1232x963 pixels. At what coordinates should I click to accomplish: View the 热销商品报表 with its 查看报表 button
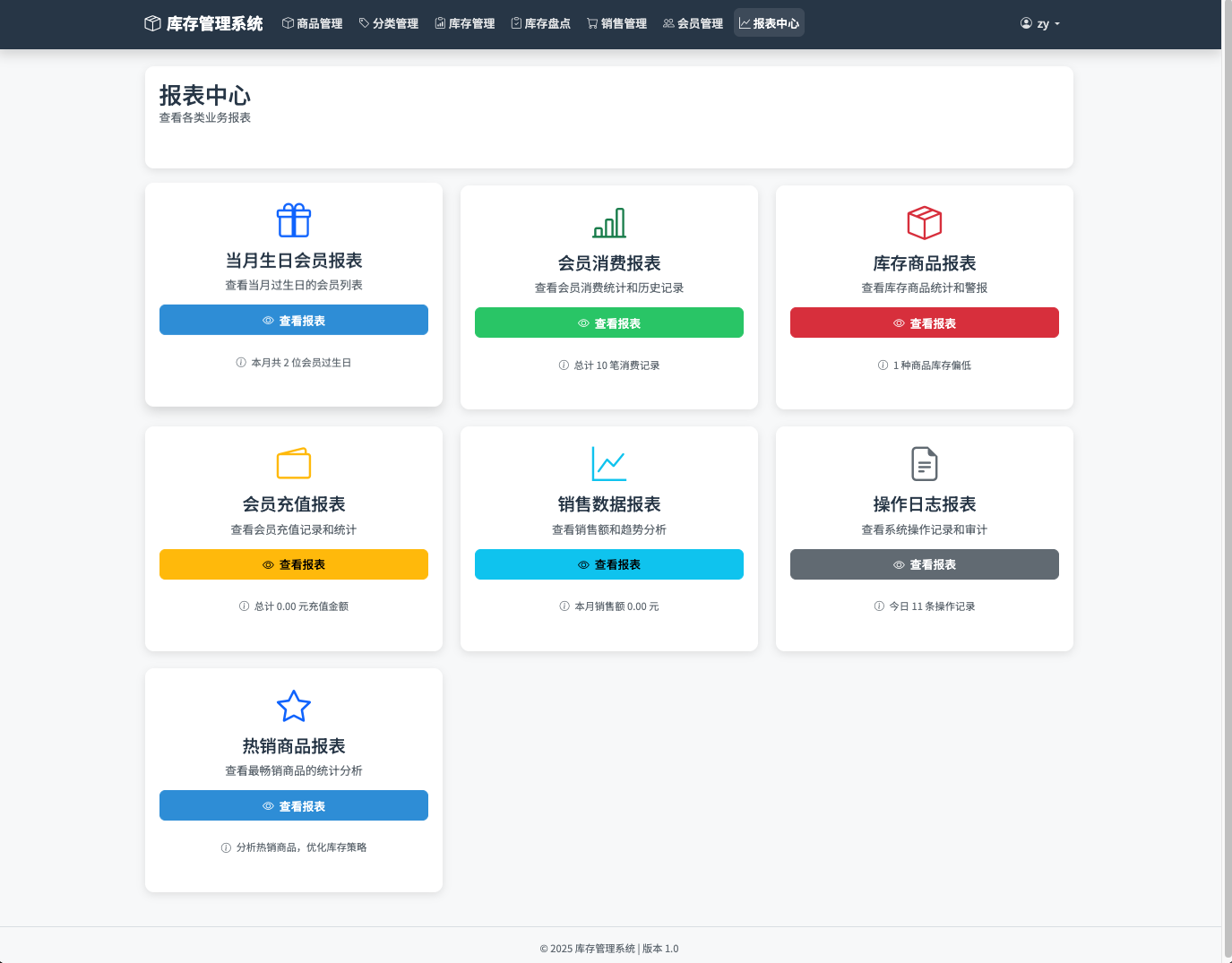pyautogui.click(x=294, y=805)
